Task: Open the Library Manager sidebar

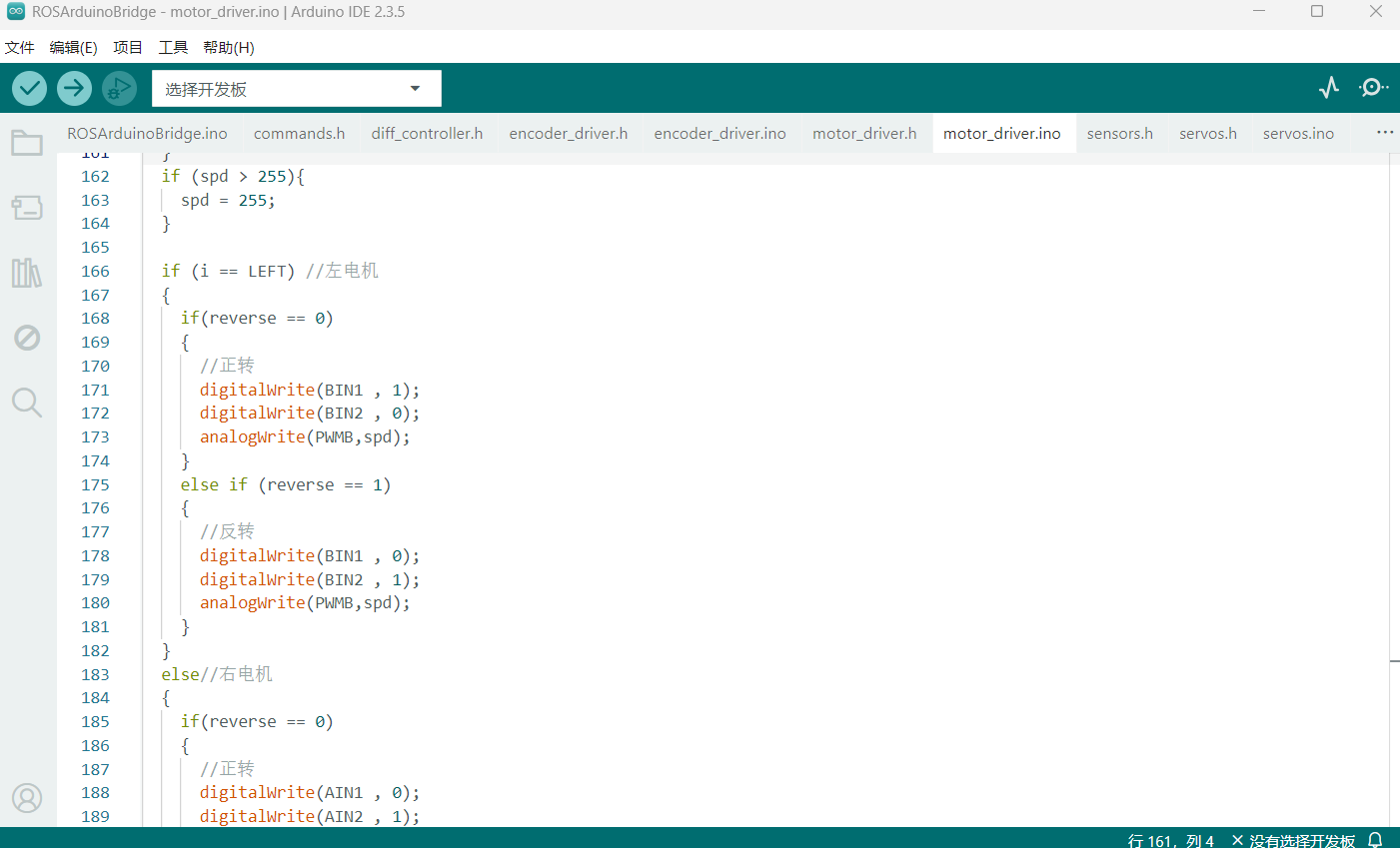Action: [27, 273]
